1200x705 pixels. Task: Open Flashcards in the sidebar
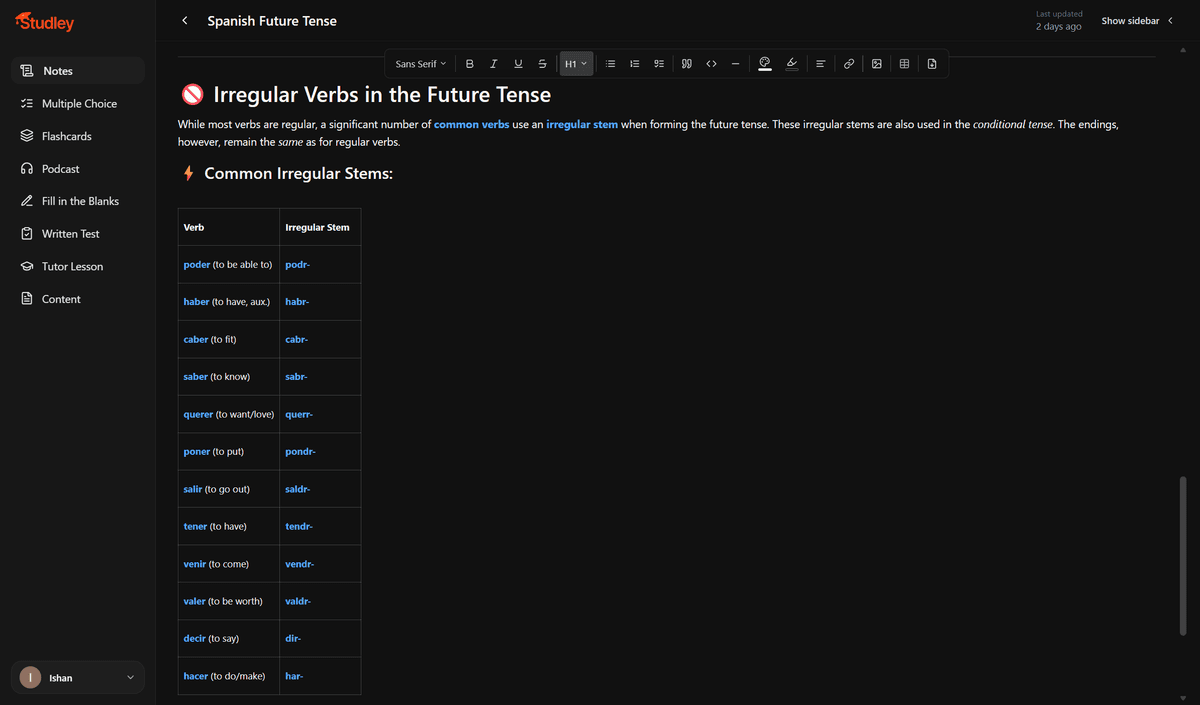(78, 136)
